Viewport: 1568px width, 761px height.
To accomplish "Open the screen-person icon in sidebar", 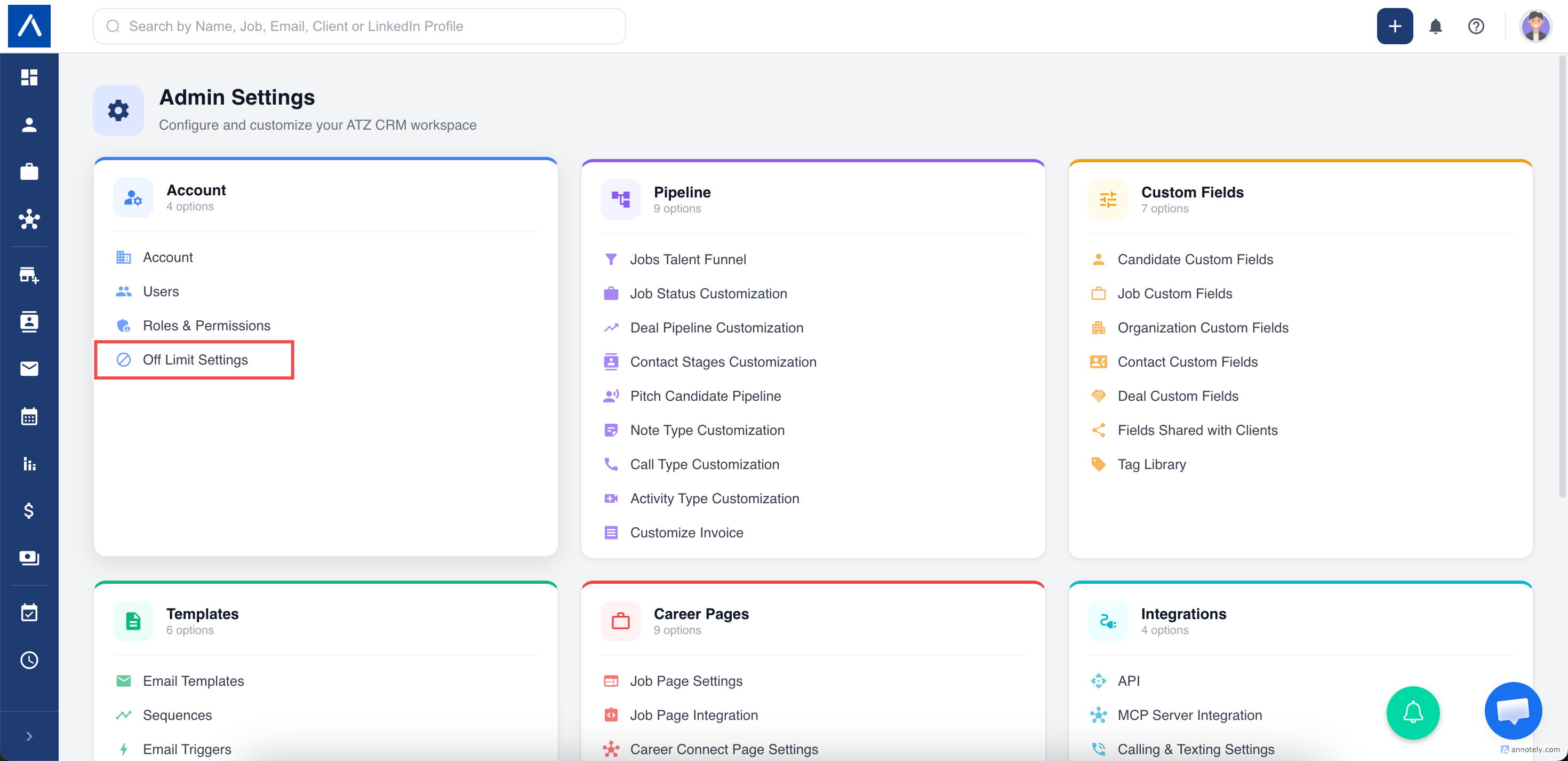I will pyautogui.click(x=29, y=558).
